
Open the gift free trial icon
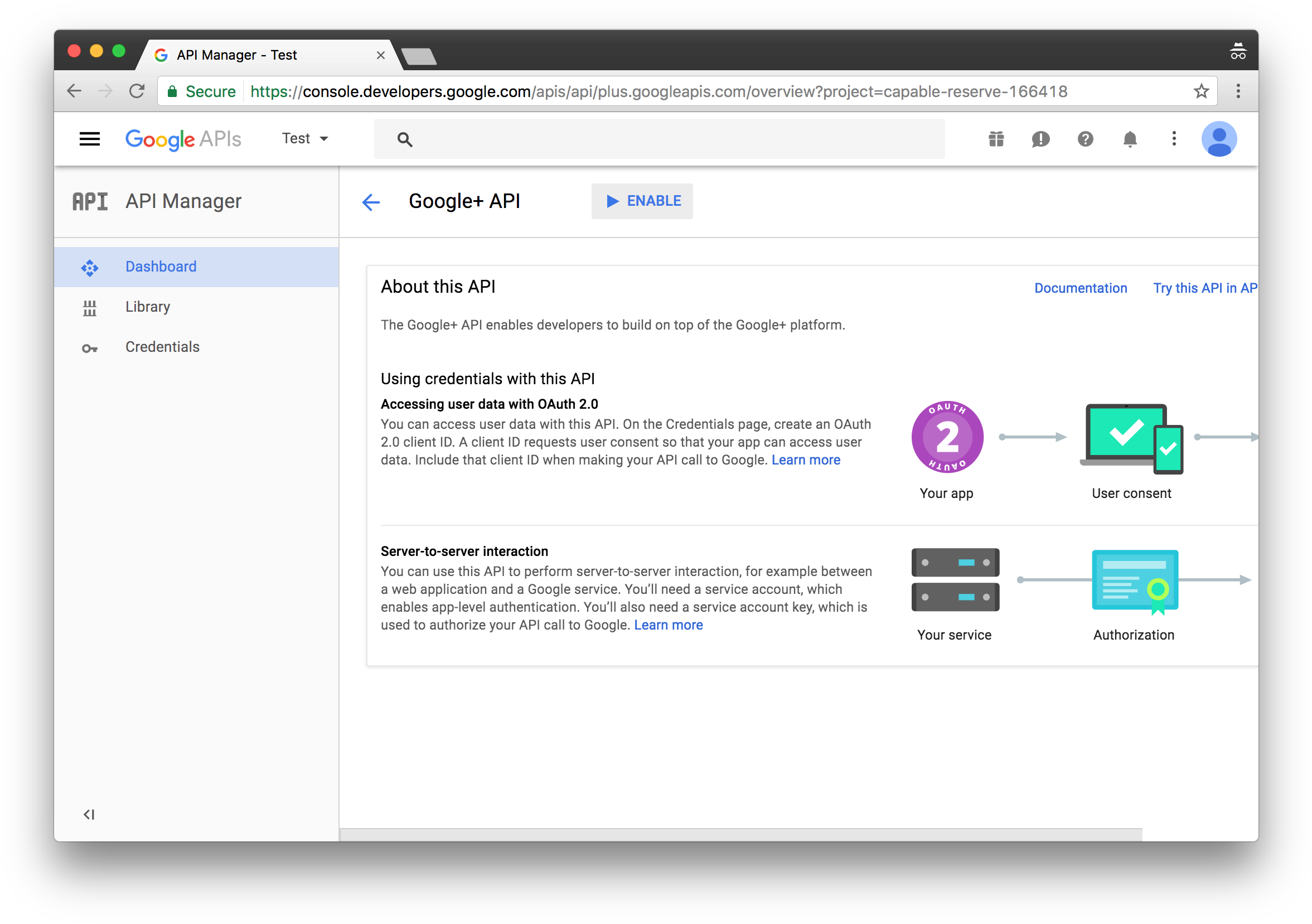(x=996, y=139)
